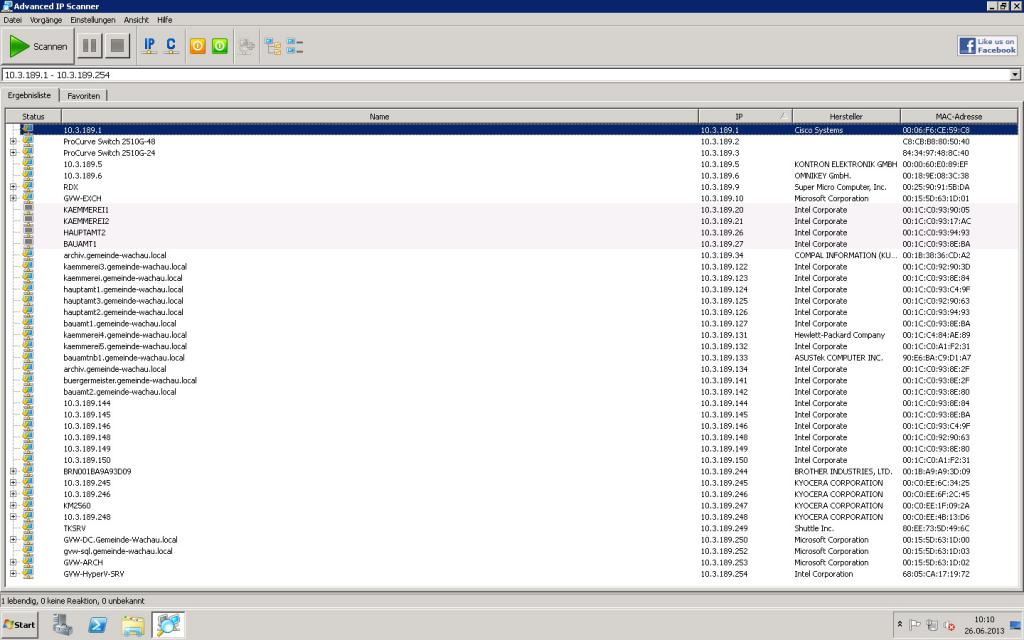Open the Ansicht menu
The image size is (1024, 640).
(x=136, y=20)
